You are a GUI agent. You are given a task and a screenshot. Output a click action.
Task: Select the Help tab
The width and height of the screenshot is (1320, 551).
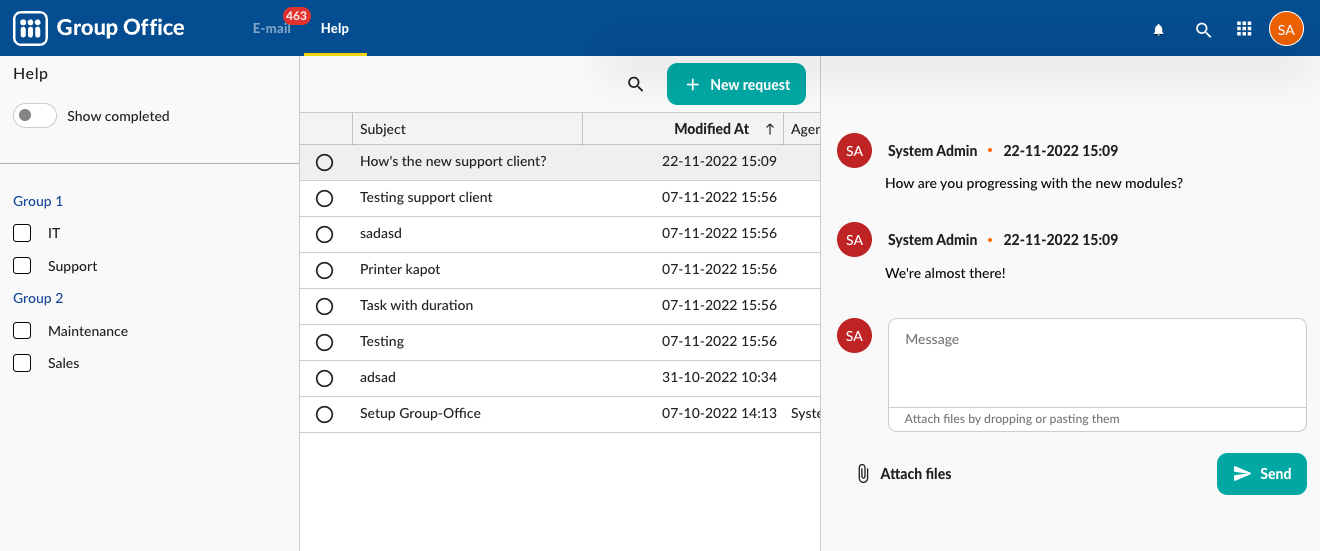[x=335, y=29]
